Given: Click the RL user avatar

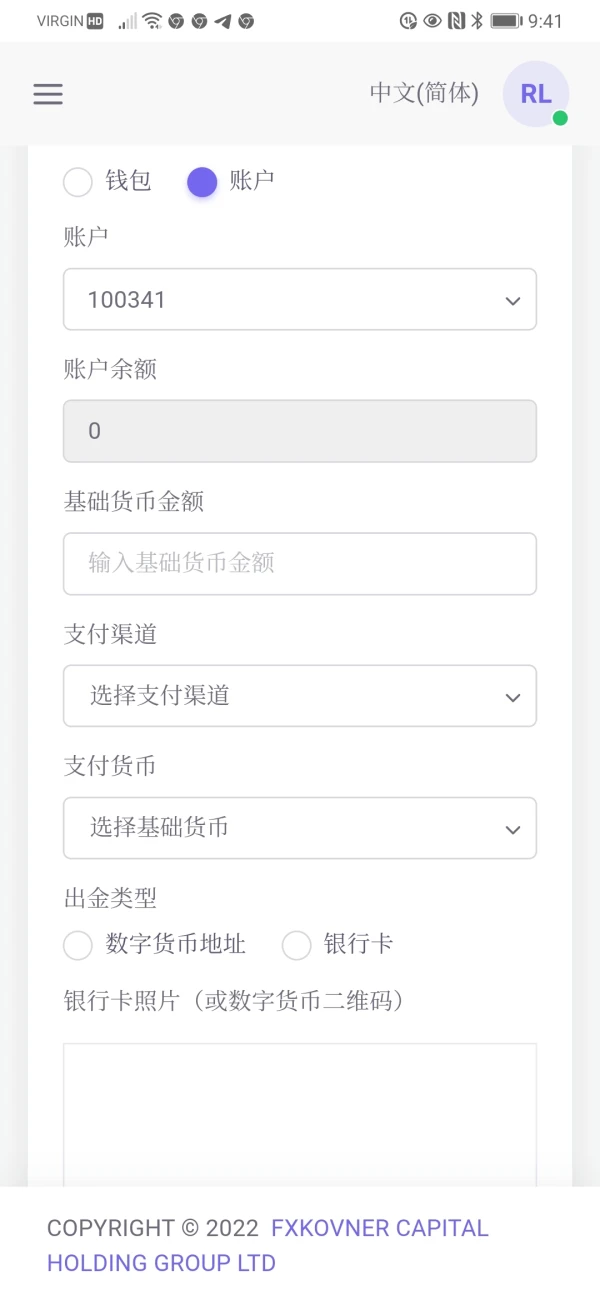Looking at the screenshot, I should click(x=536, y=94).
